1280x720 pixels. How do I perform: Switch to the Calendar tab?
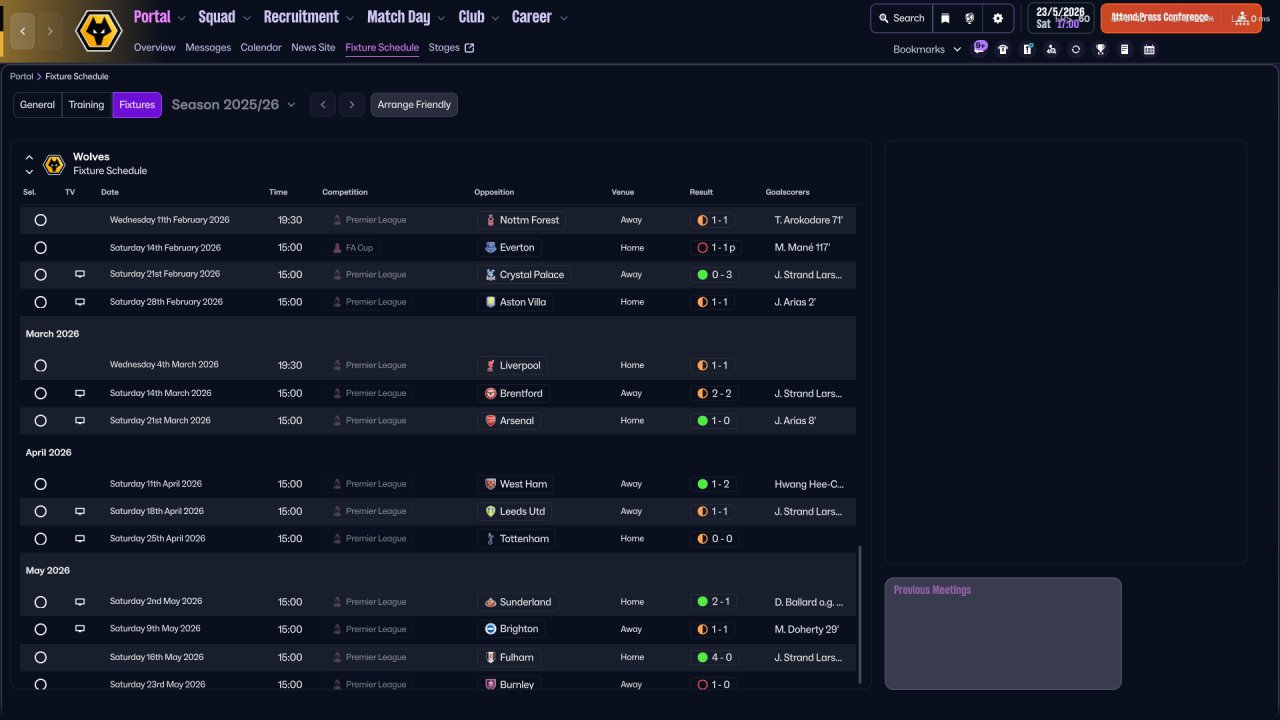tap(261, 47)
